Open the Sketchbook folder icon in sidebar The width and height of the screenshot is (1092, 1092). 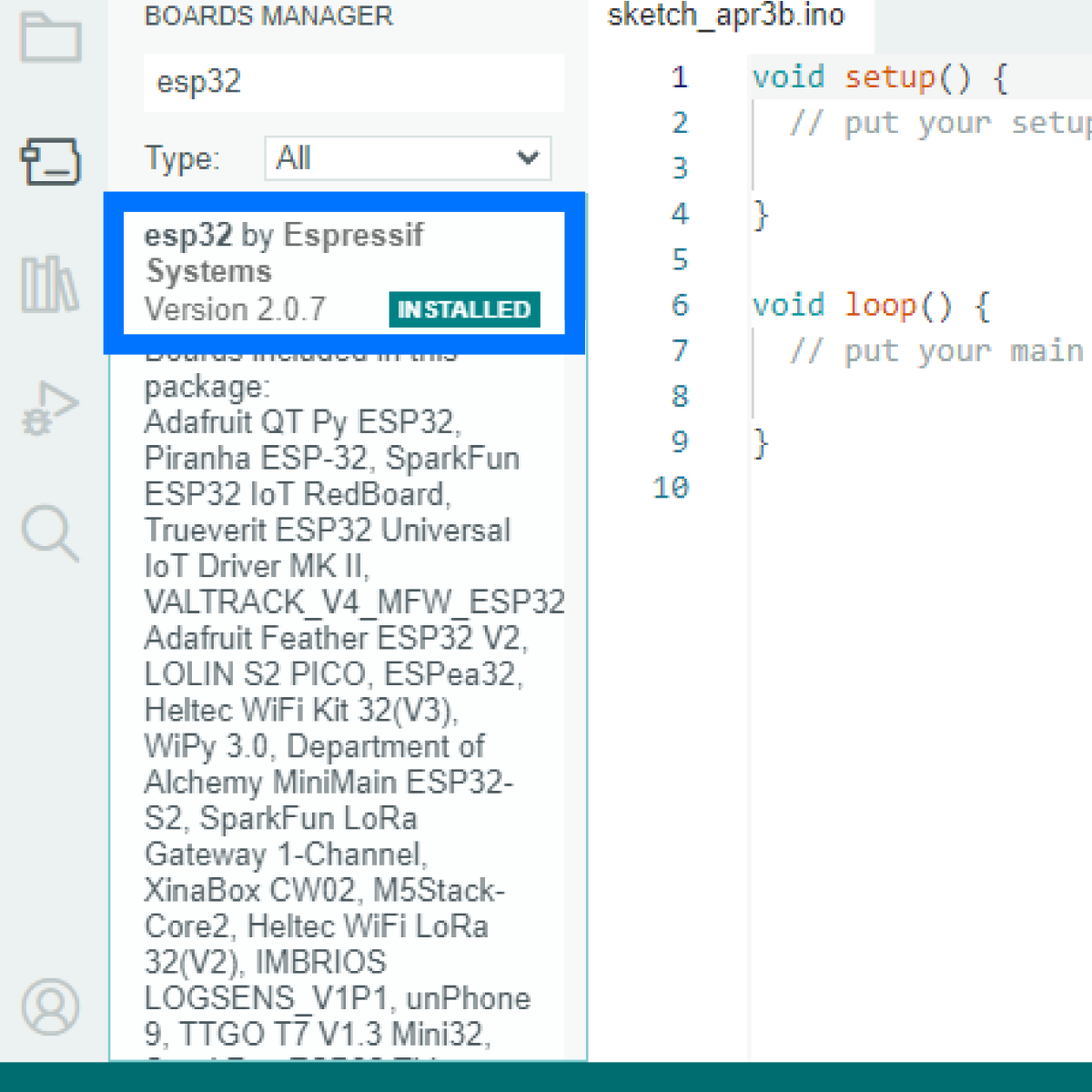[51, 36]
